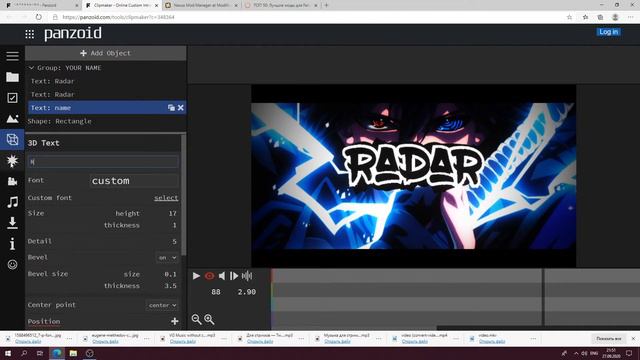The height and width of the screenshot is (360, 640).
Task: Switch to the fourth browser tab
Action: pos(281,5)
